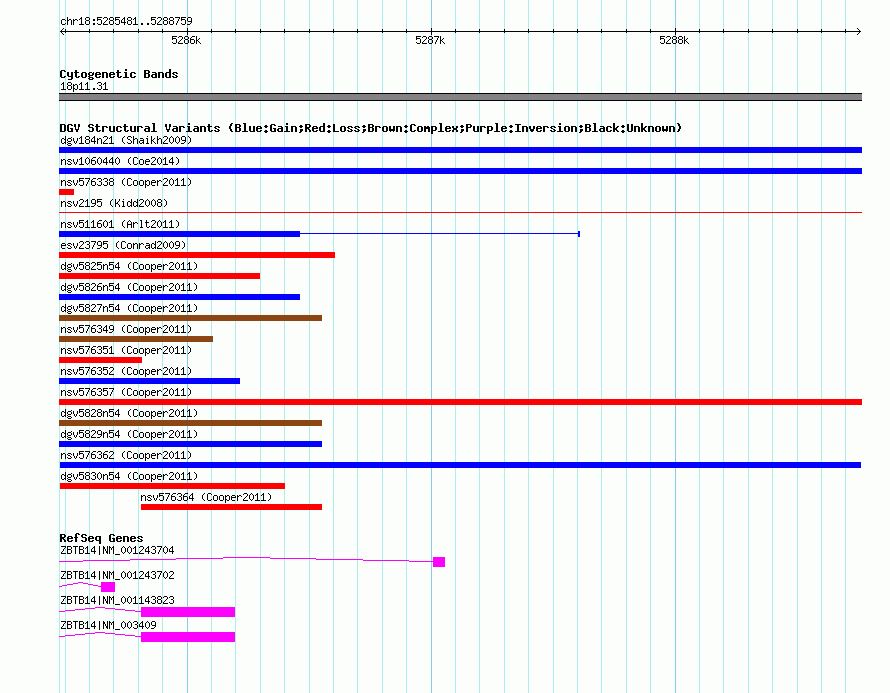The image size is (890, 693).
Task: Click the ZBTB14|NM_003409 transcript label
Action: pyautogui.click(x=108, y=625)
